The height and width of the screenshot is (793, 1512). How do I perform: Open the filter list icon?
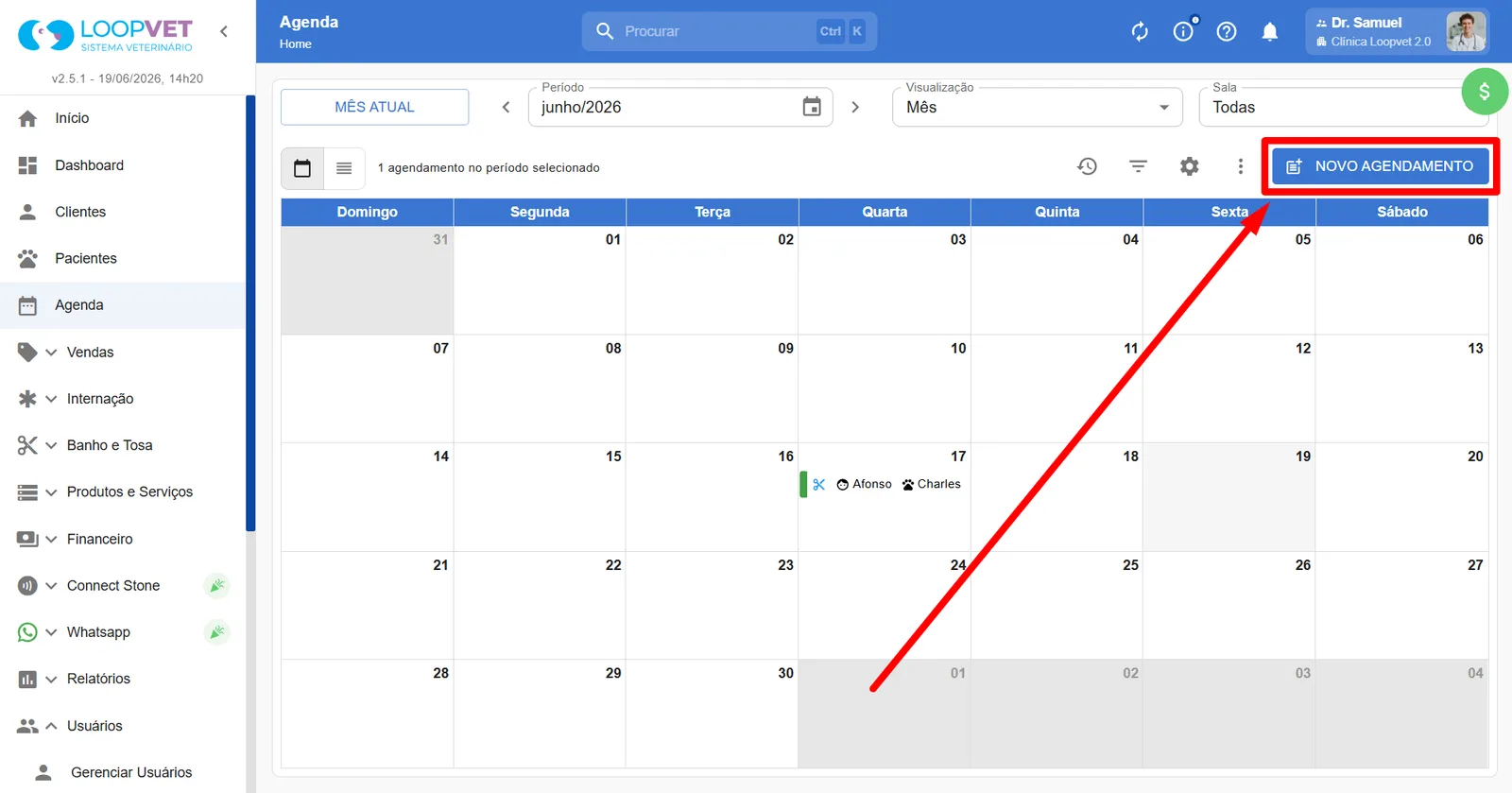click(x=1138, y=166)
